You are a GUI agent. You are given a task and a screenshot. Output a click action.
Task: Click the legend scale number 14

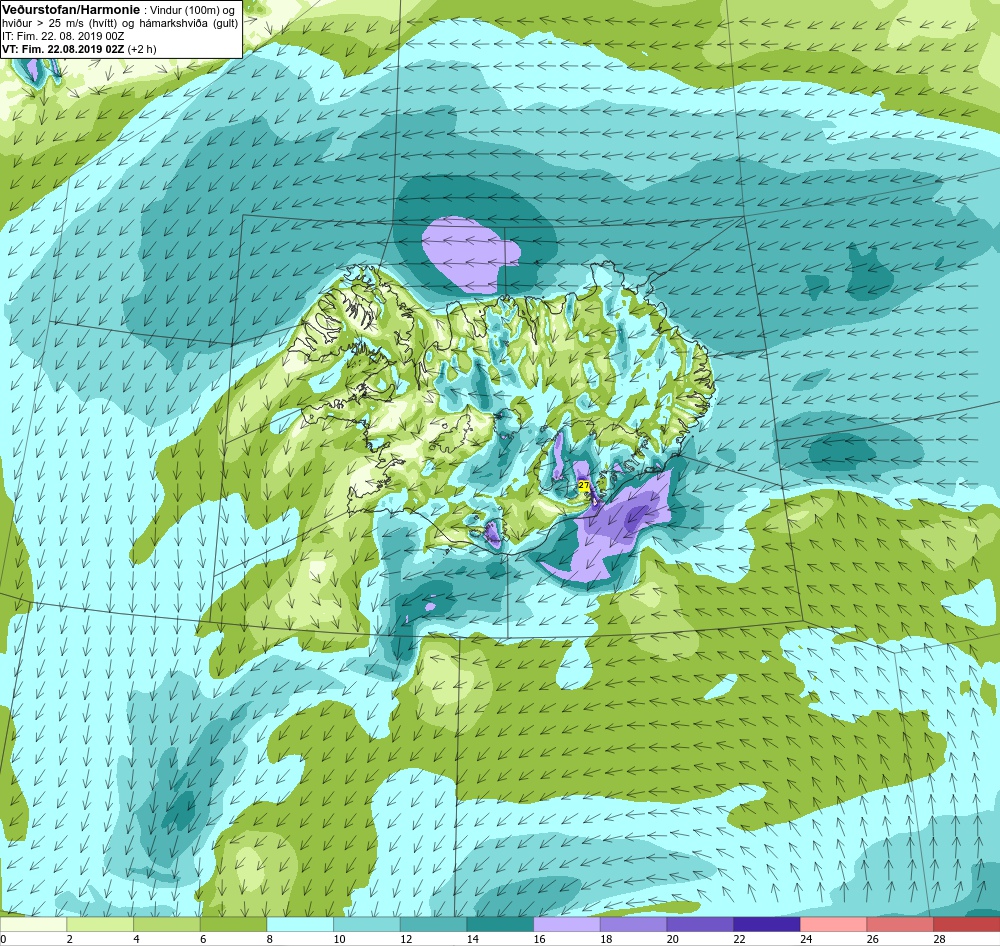coord(473,939)
